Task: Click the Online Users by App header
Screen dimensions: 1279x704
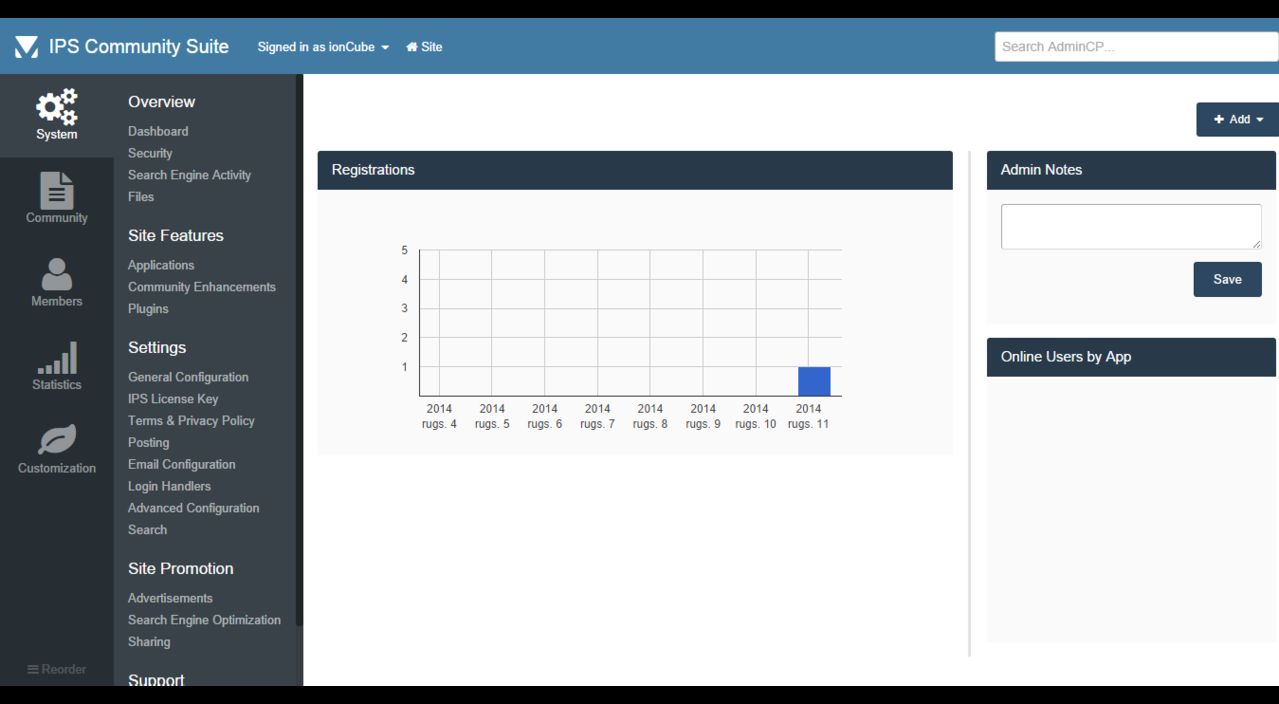Action: click(x=1131, y=357)
